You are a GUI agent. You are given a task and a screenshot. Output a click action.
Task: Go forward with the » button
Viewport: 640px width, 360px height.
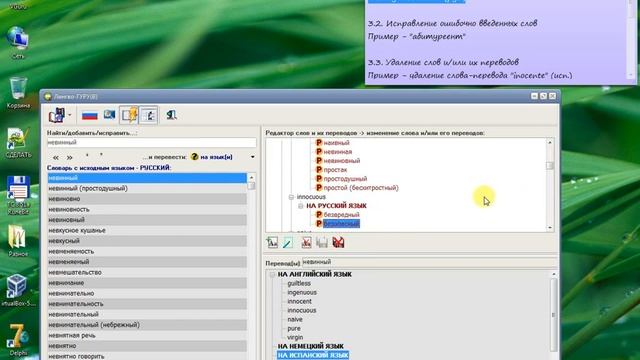tap(70, 158)
